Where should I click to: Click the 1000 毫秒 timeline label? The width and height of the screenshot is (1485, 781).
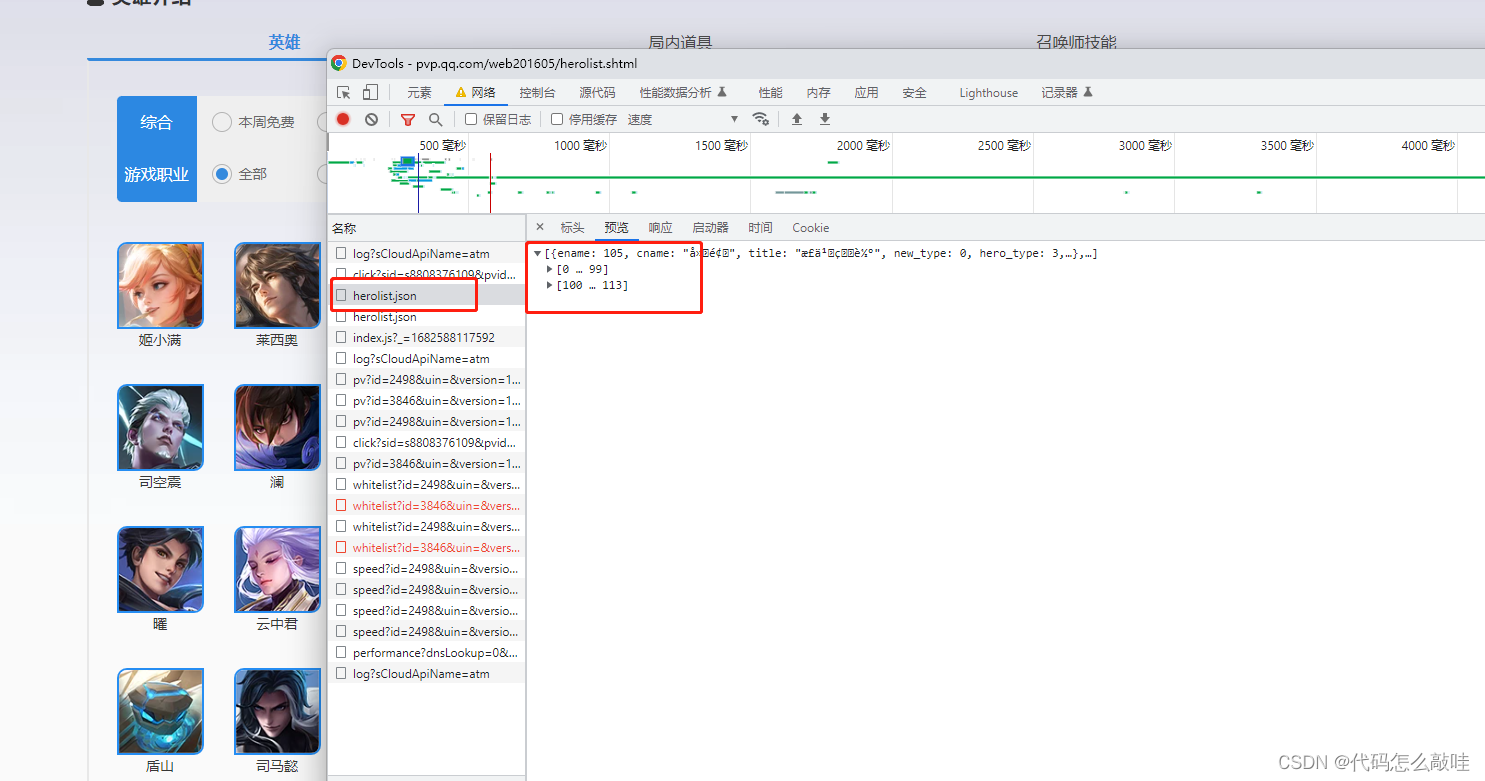click(580, 145)
